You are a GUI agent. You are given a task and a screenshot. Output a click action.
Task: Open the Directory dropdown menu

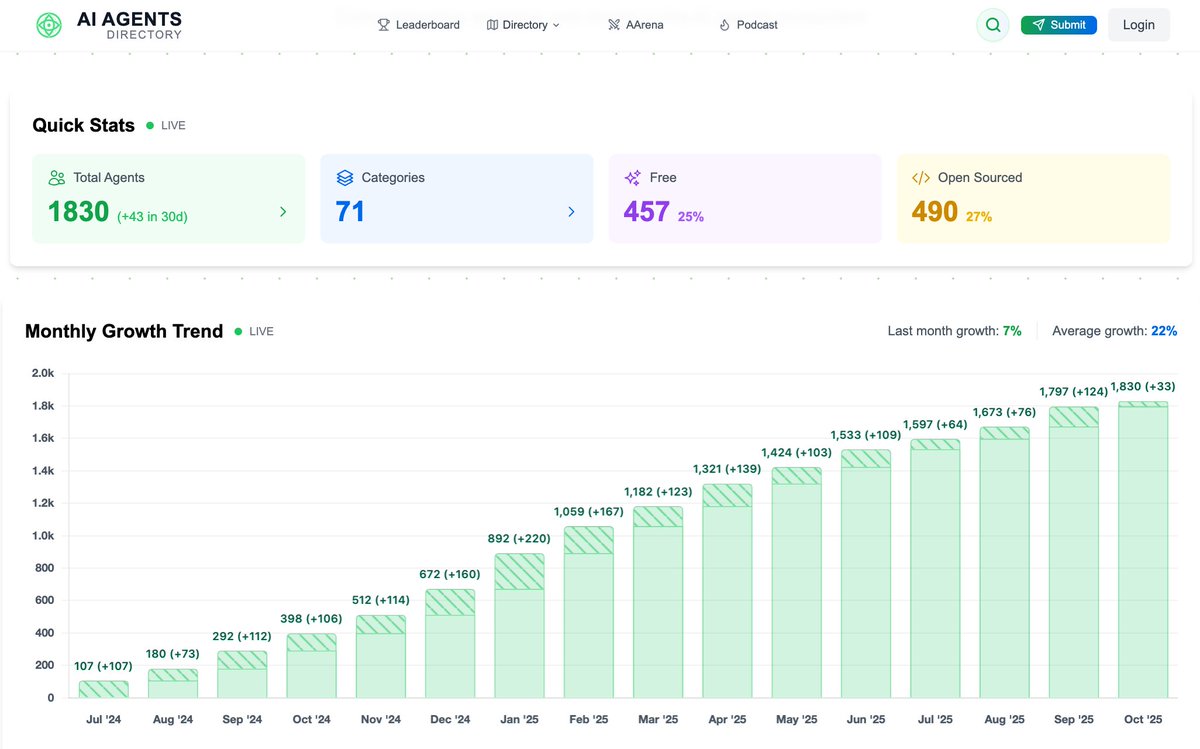(523, 24)
